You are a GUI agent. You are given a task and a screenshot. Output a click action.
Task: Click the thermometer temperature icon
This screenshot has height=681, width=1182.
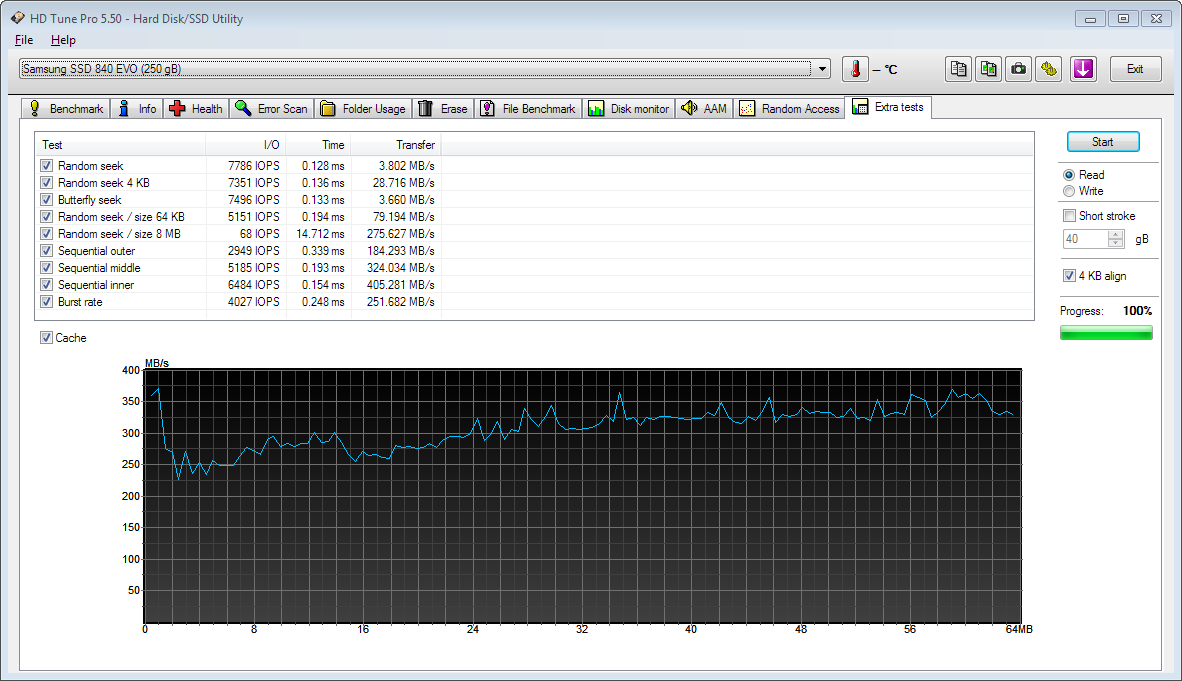point(855,69)
